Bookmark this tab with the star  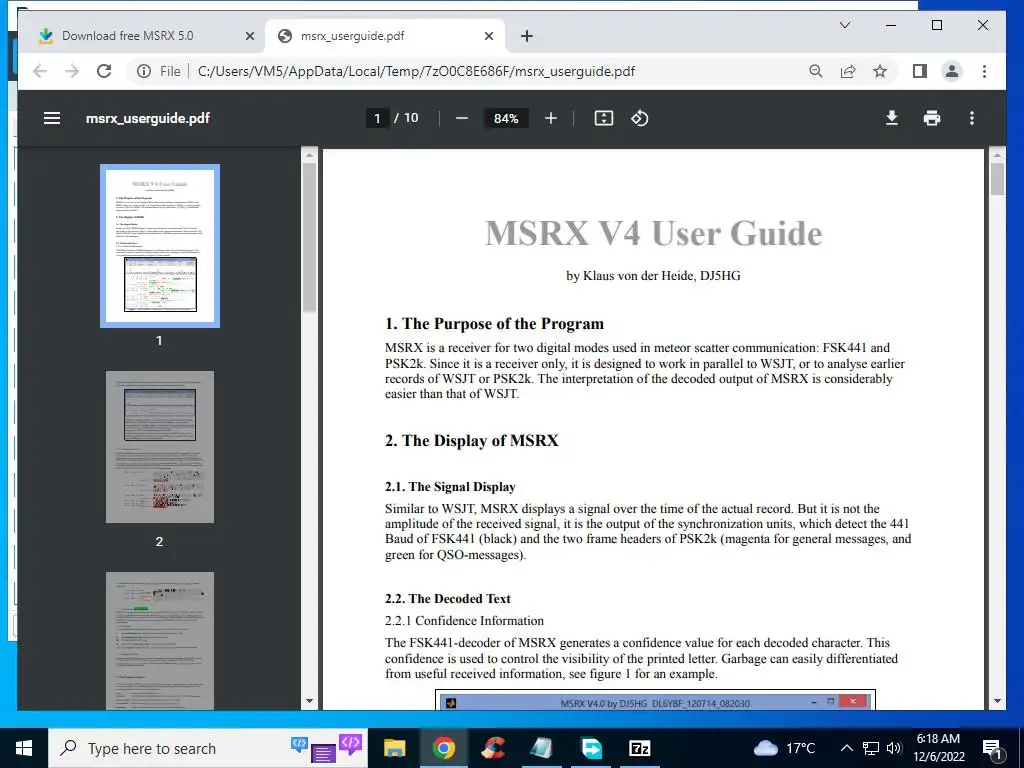click(x=880, y=71)
